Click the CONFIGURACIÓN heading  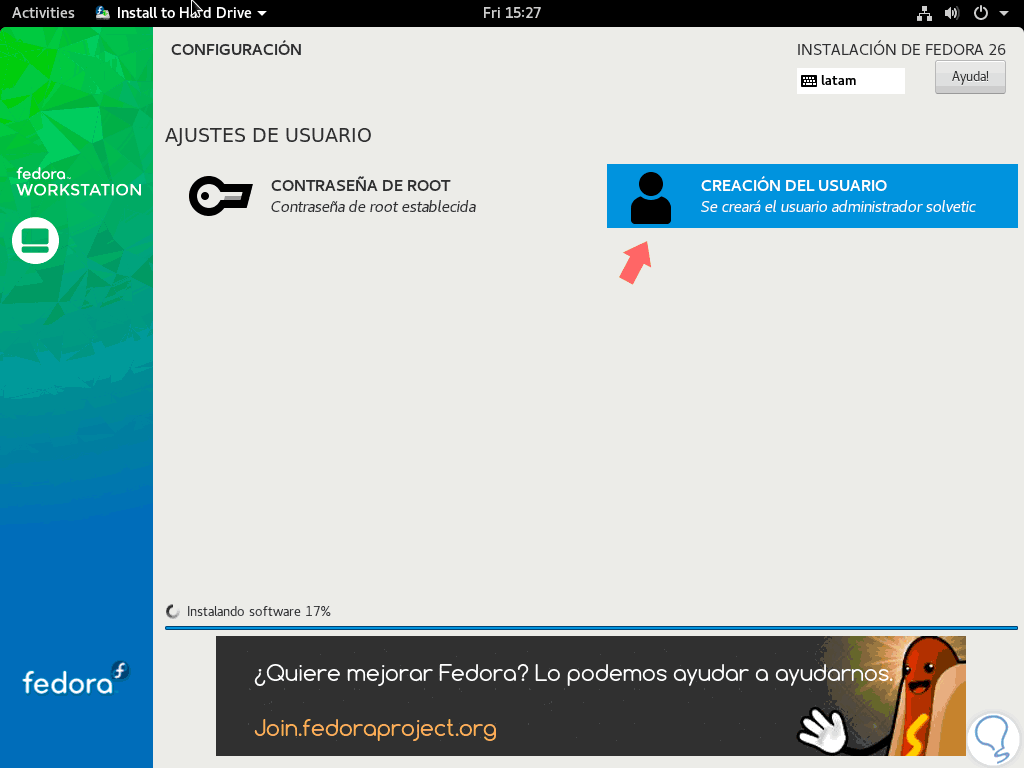236,50
